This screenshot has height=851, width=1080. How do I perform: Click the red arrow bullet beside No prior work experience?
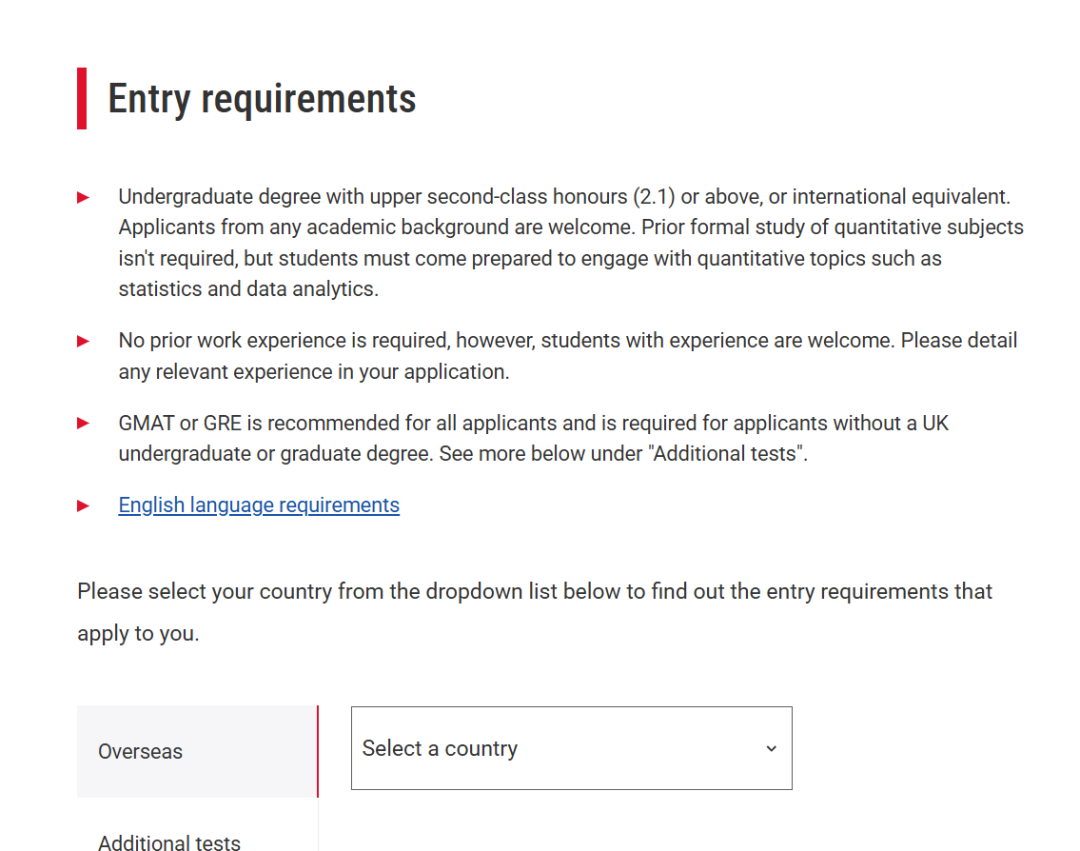click(x=84, y=341)
